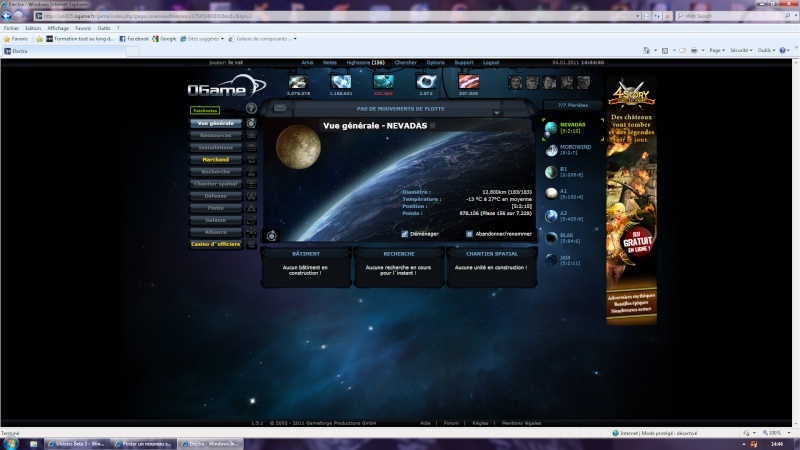Open the Outils dropdown in the IE command bar
This screenshot has width=800, height=450.
pyautogui.click(x=766, y=51)
